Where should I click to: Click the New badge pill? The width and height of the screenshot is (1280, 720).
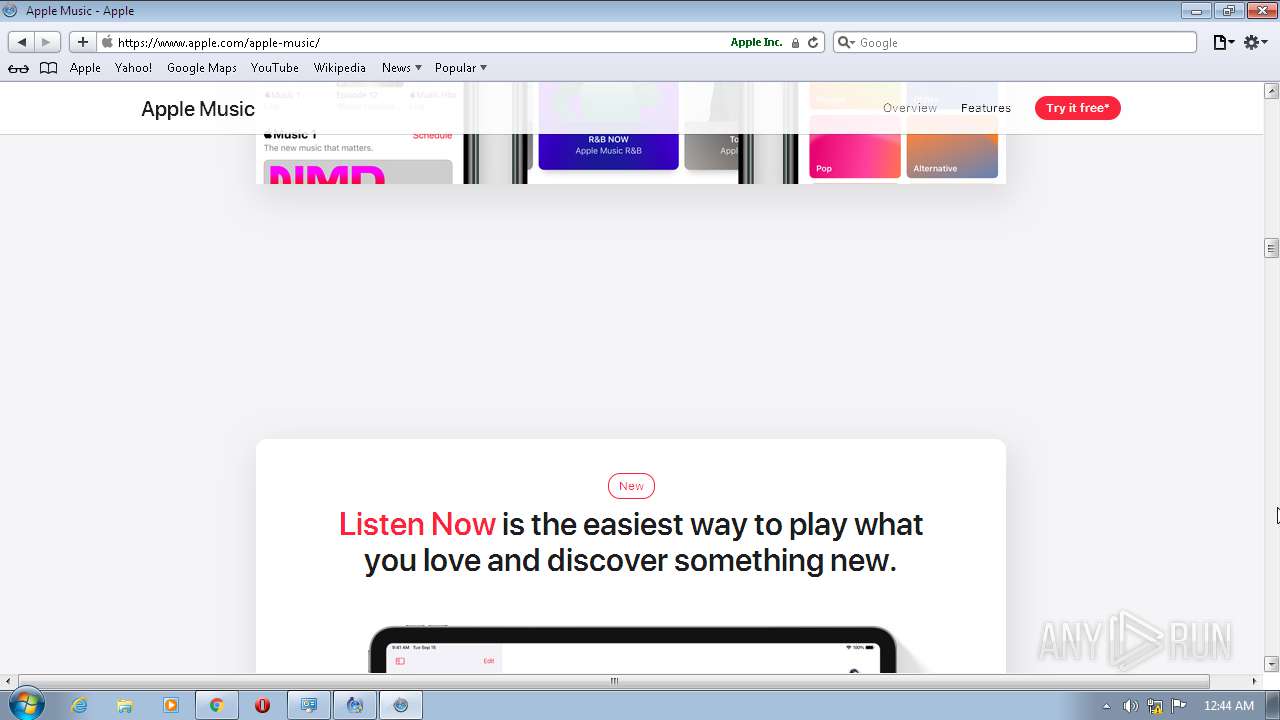[x=631, y=486]
